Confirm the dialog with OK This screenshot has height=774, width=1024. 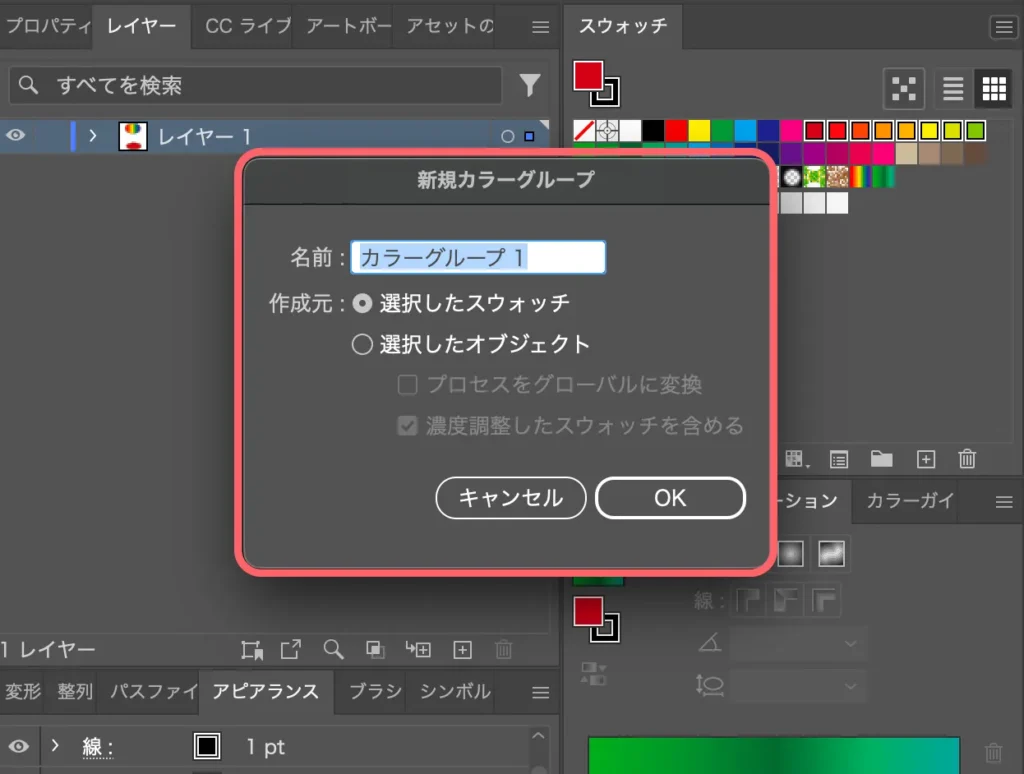point(670,497)
